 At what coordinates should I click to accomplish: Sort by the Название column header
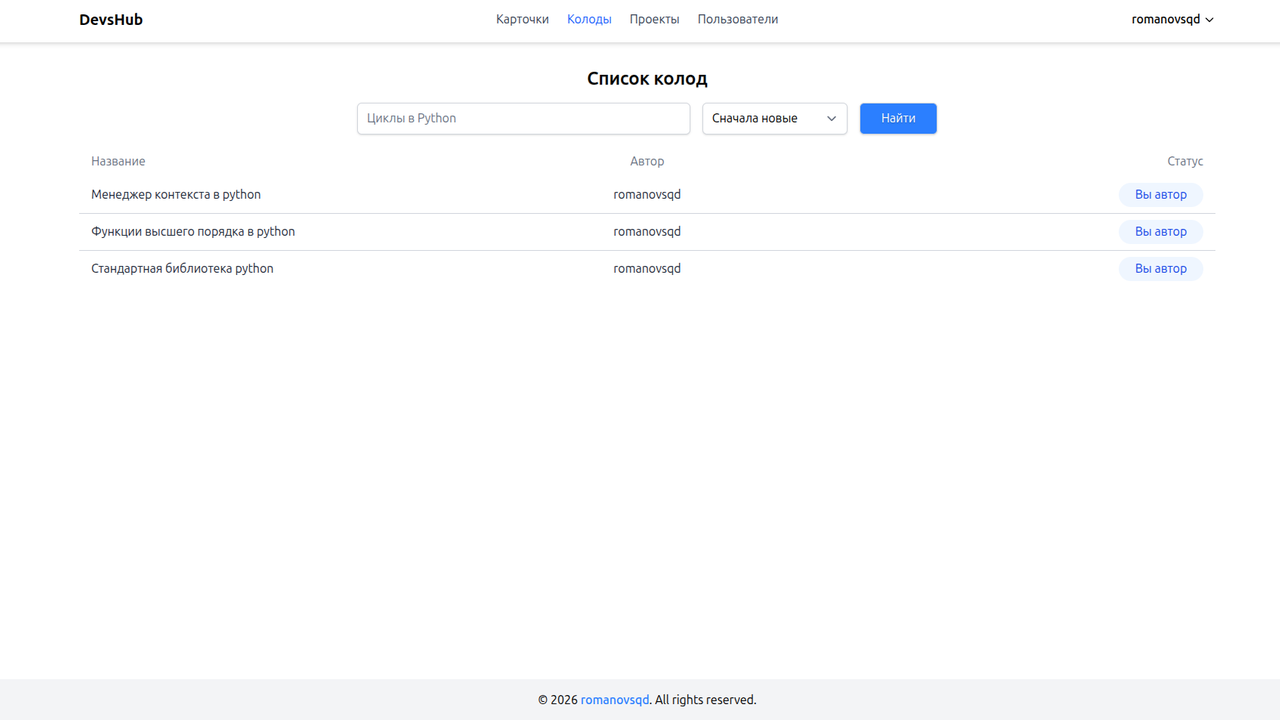(118, 161)
